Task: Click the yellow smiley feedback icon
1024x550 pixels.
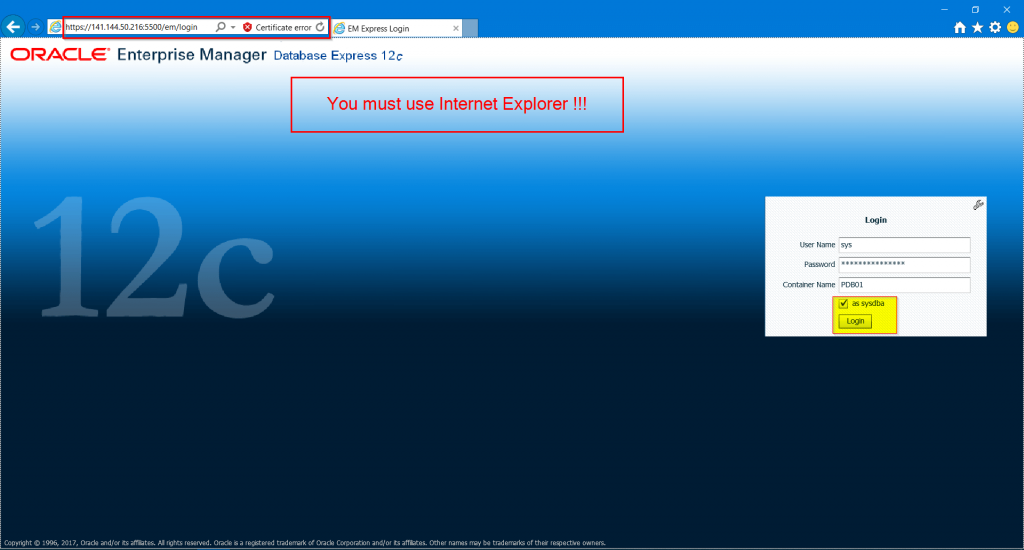Action: pos(1012,28)
